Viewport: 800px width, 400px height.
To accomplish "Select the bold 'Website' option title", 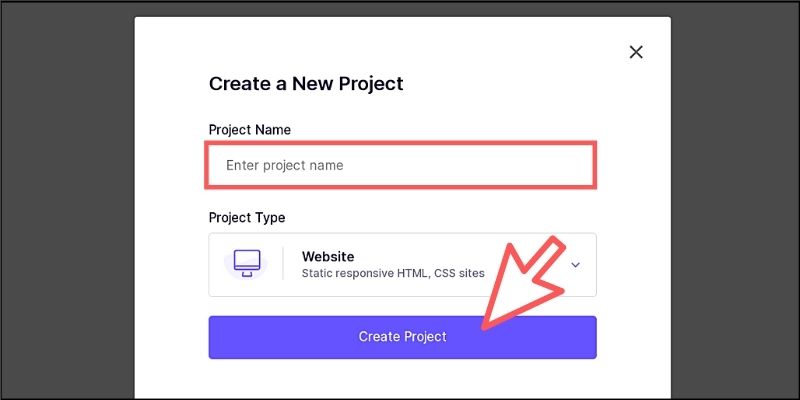I will [328, 256].
